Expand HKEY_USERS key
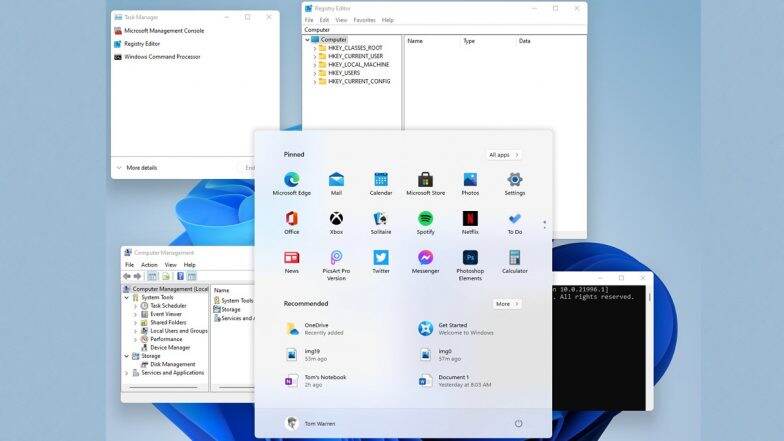Screen dimensions: 784x441 click(314, 73)
